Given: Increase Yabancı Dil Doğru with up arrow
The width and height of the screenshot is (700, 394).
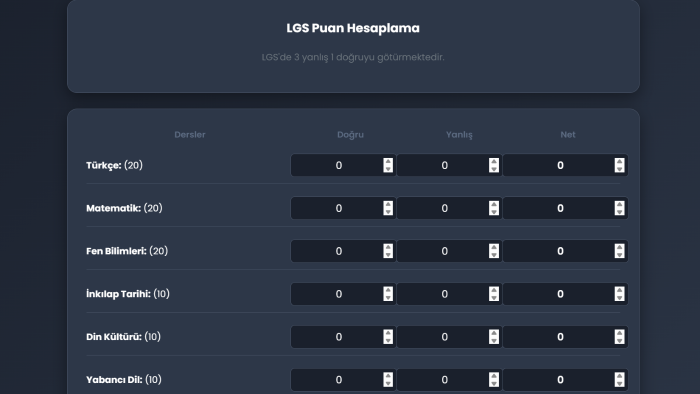Looking at the screenshot, I should coord(388,376).
